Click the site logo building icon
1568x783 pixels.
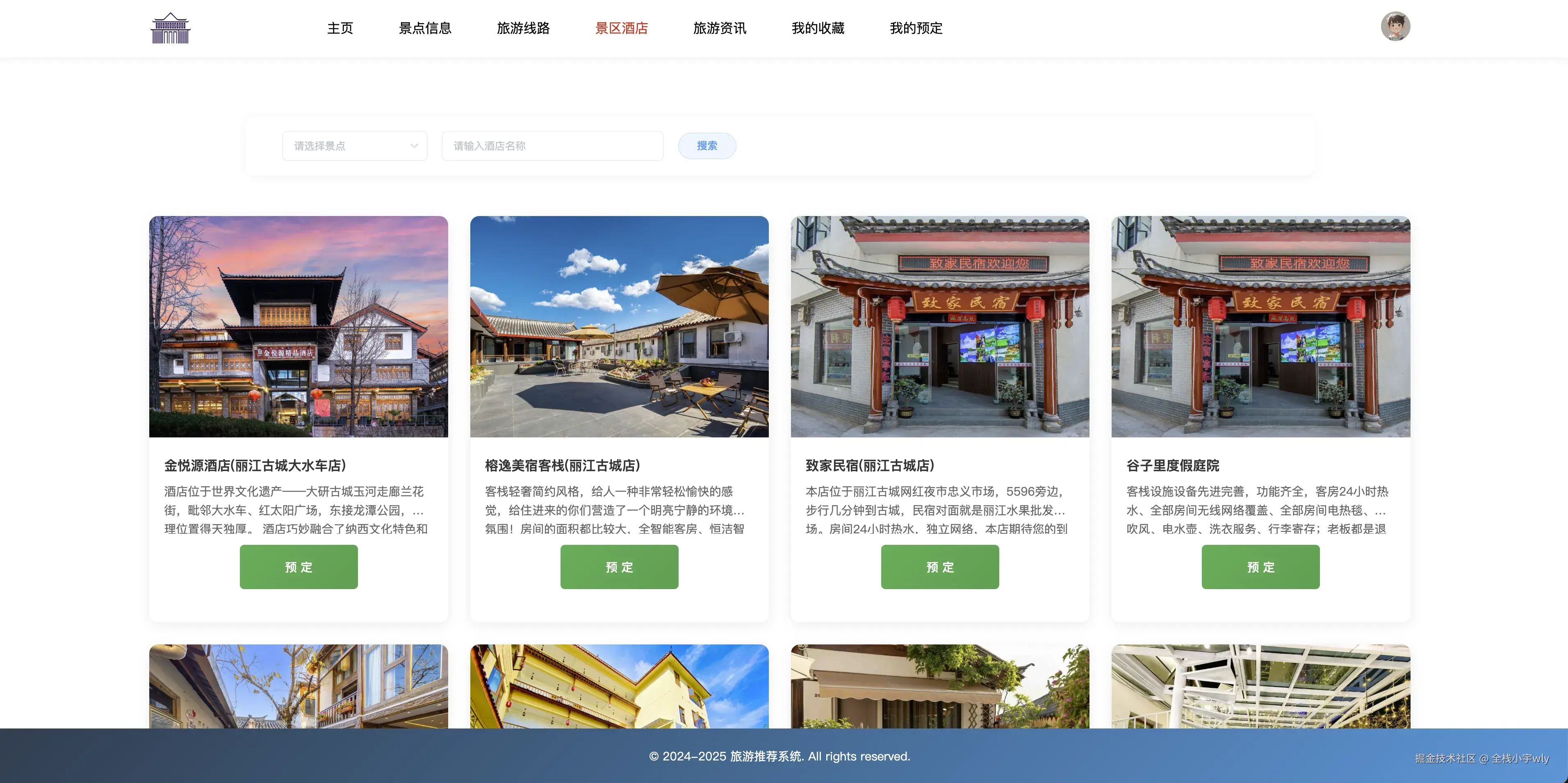[171, 28]
